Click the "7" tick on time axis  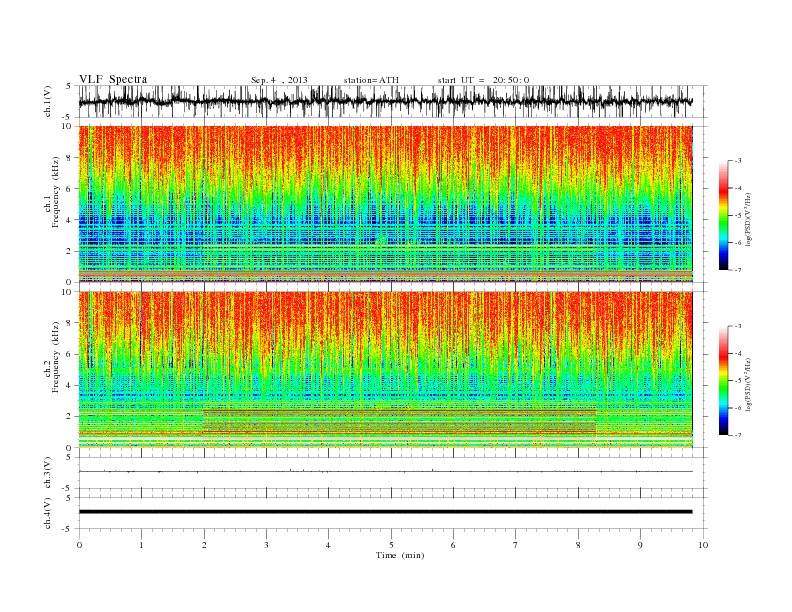[516, 545]
